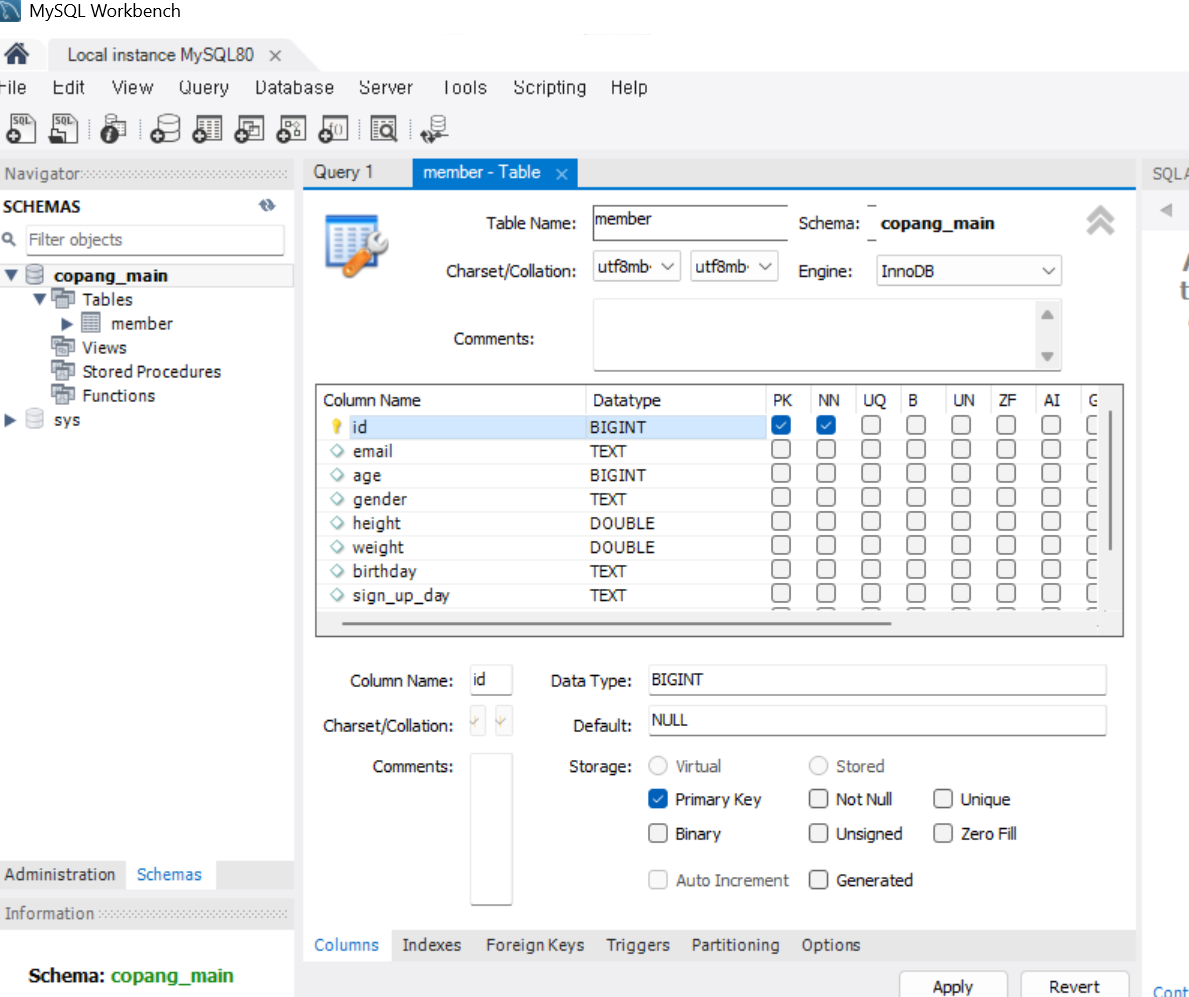Click the copang_main database icon
1189x997 pixels.
point(35,274)
